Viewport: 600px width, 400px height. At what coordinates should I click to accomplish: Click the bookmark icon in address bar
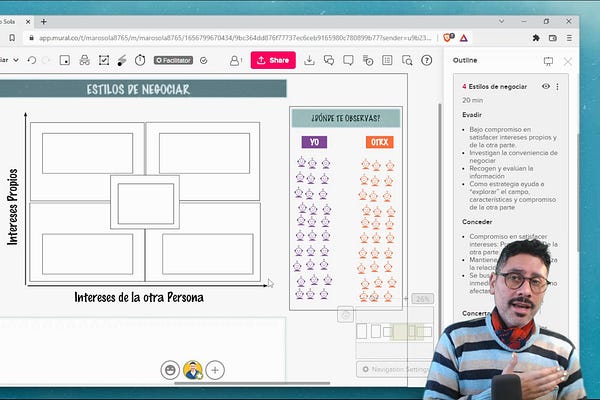click(x=12, y=38)
